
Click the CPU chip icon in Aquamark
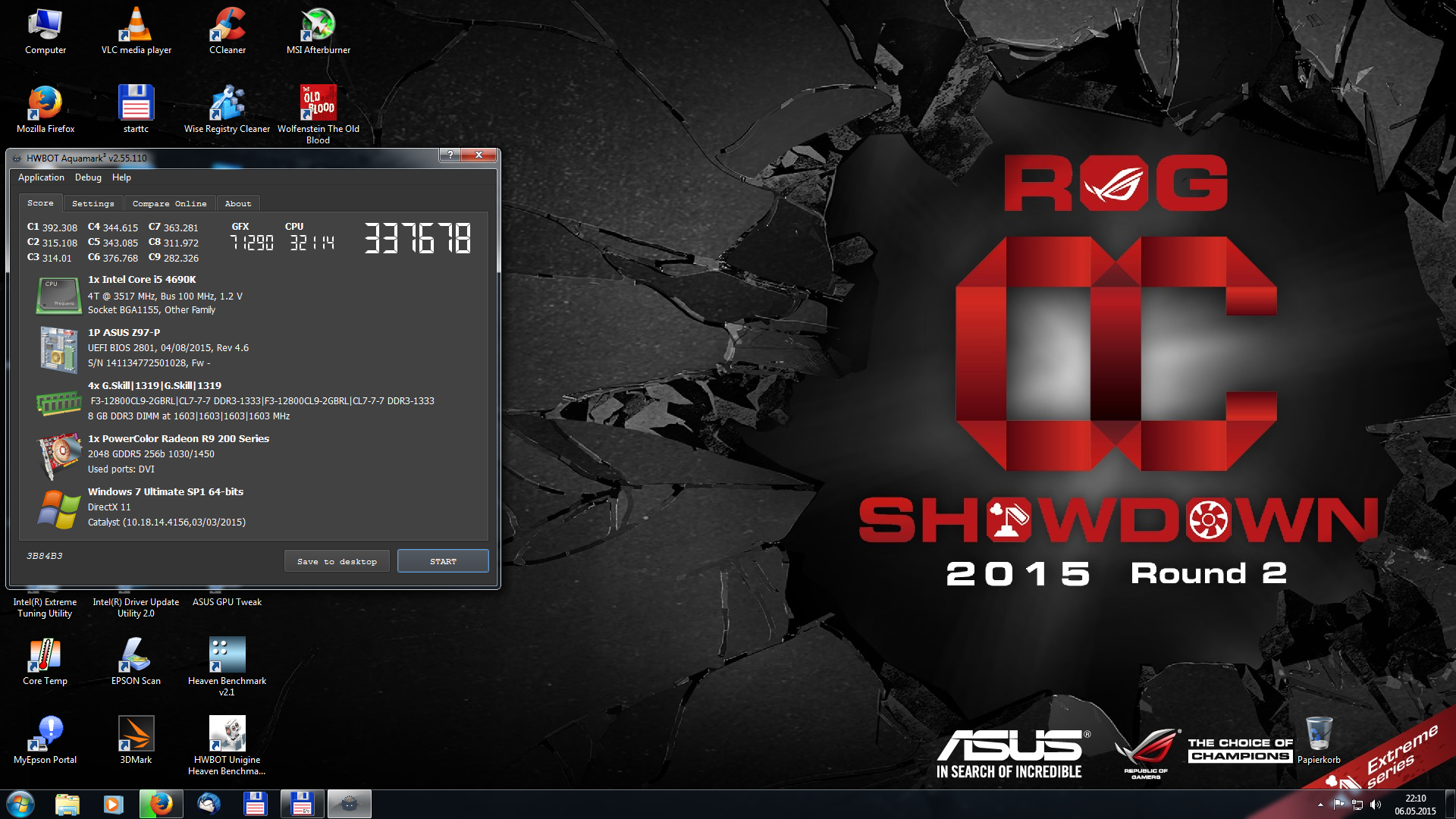pyautogui.click(x=59, y=295)
